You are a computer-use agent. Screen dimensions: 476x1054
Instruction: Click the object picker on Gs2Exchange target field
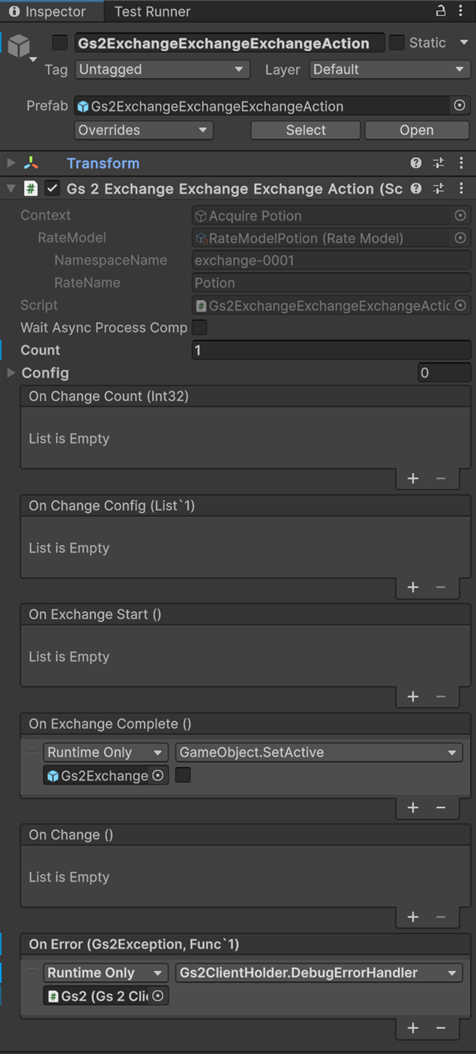tap(158, 776)
